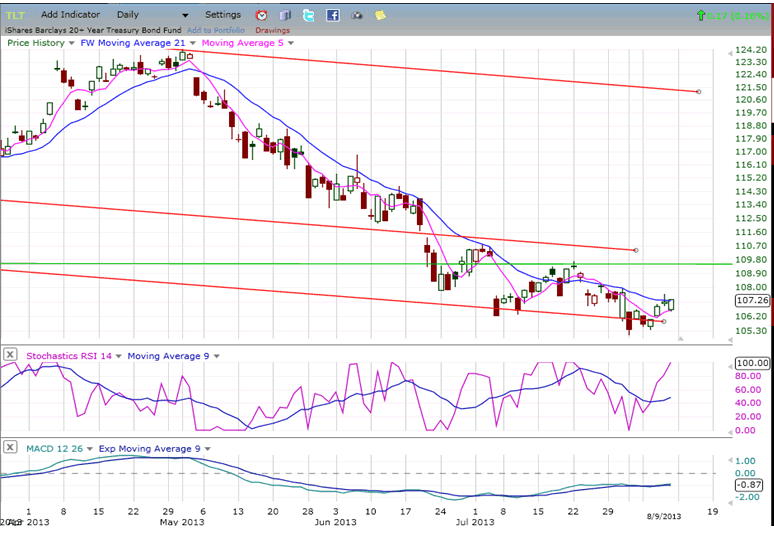Close the MACD indicator panel
This screenshot has width=774, height=534.
click(x=10, y=448)
